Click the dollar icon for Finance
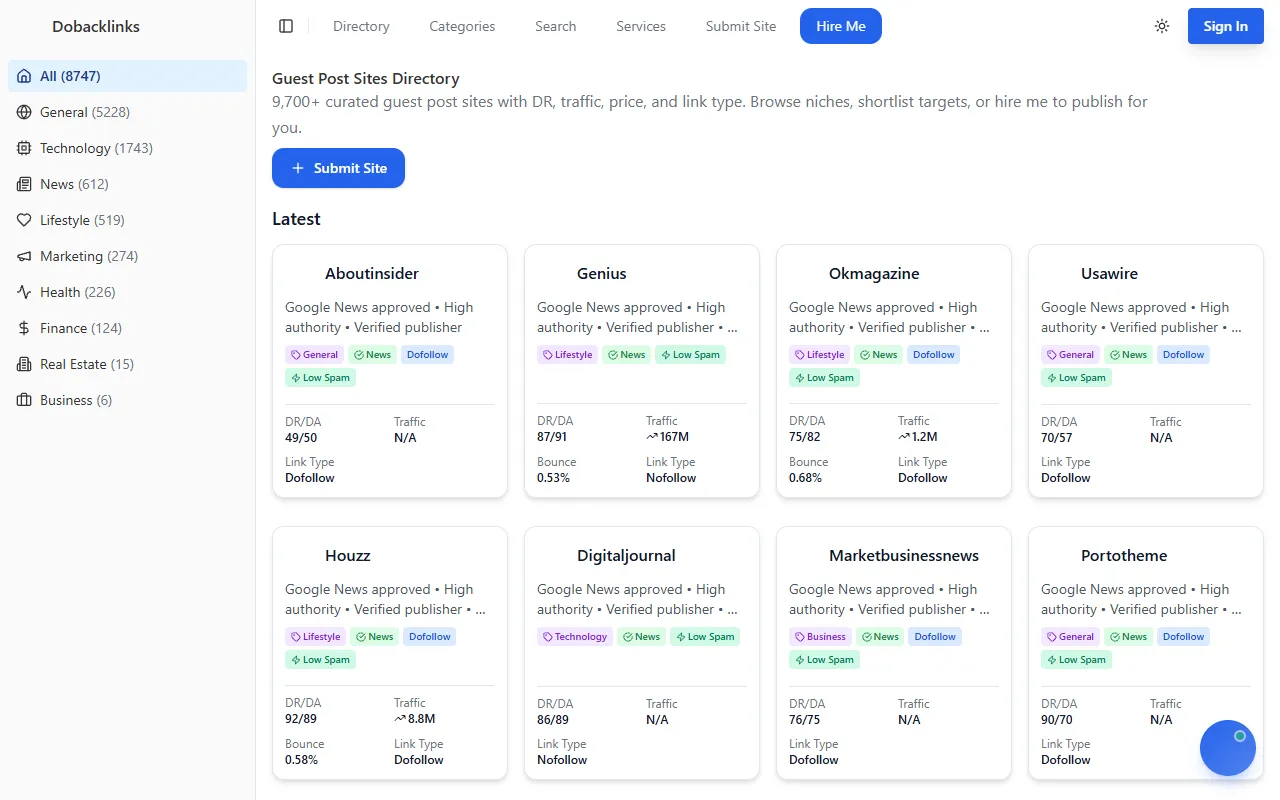 click(24, 328)
